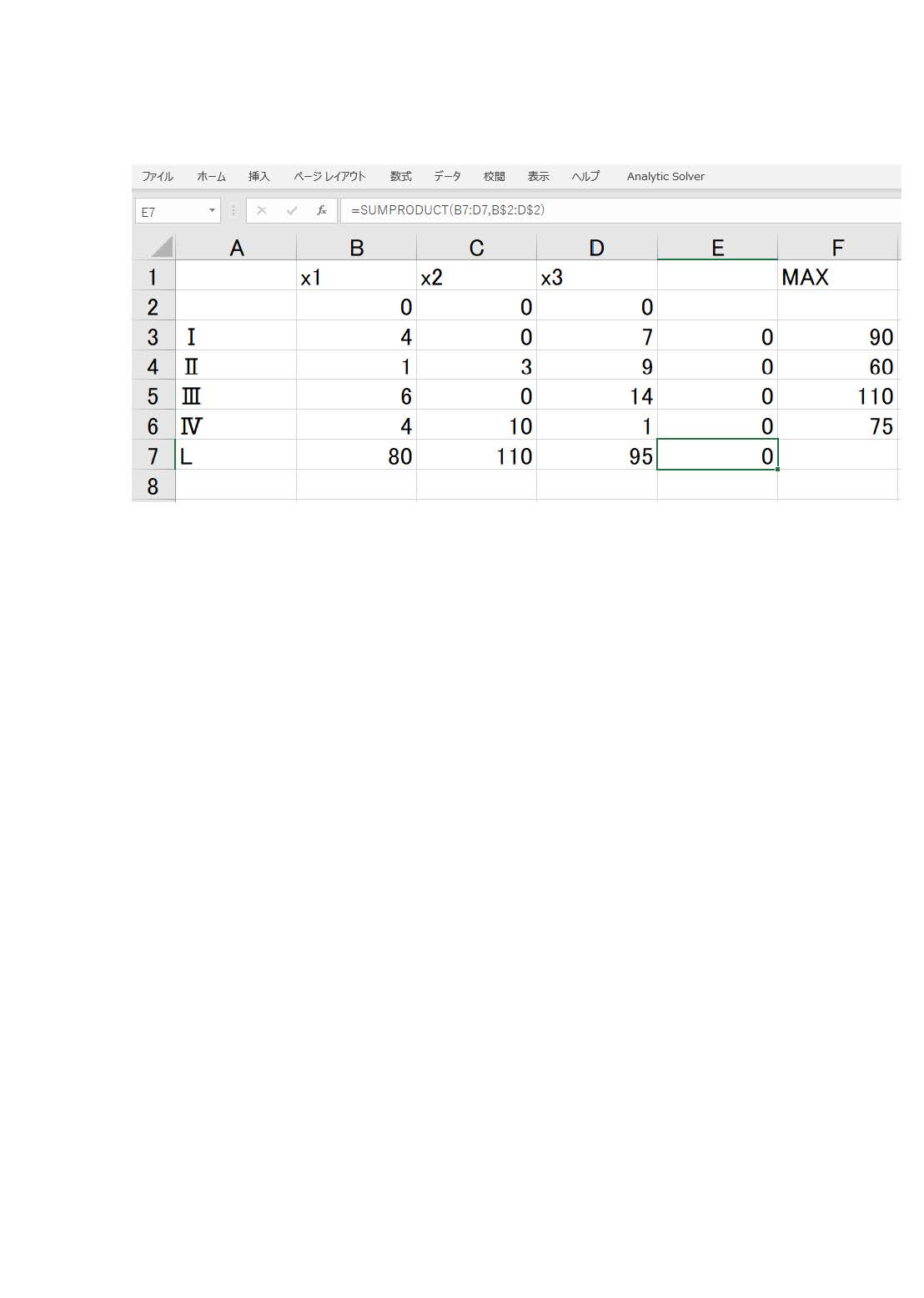The height and width of the screenshot is (1298, 924).
Task: Select the x1 header cell
Action: (356, 277)
